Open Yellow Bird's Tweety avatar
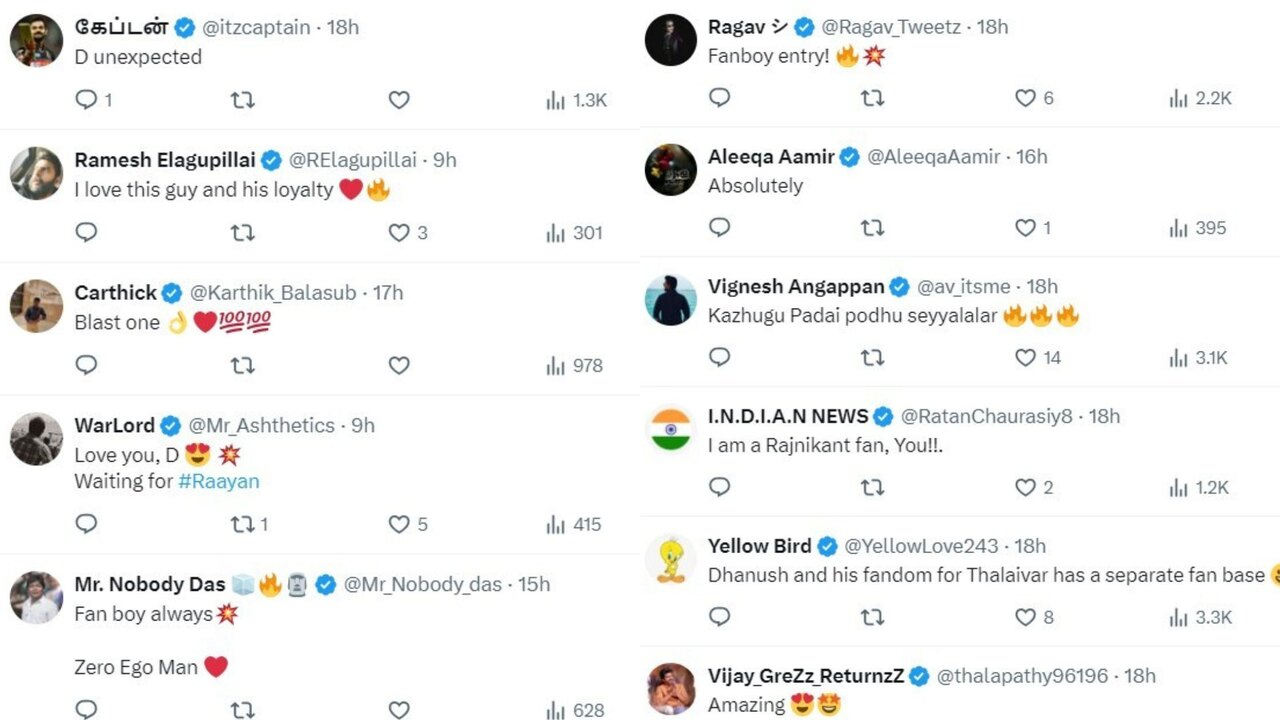This screenshot has height=720, width=1280. click(x=670, y=559)
